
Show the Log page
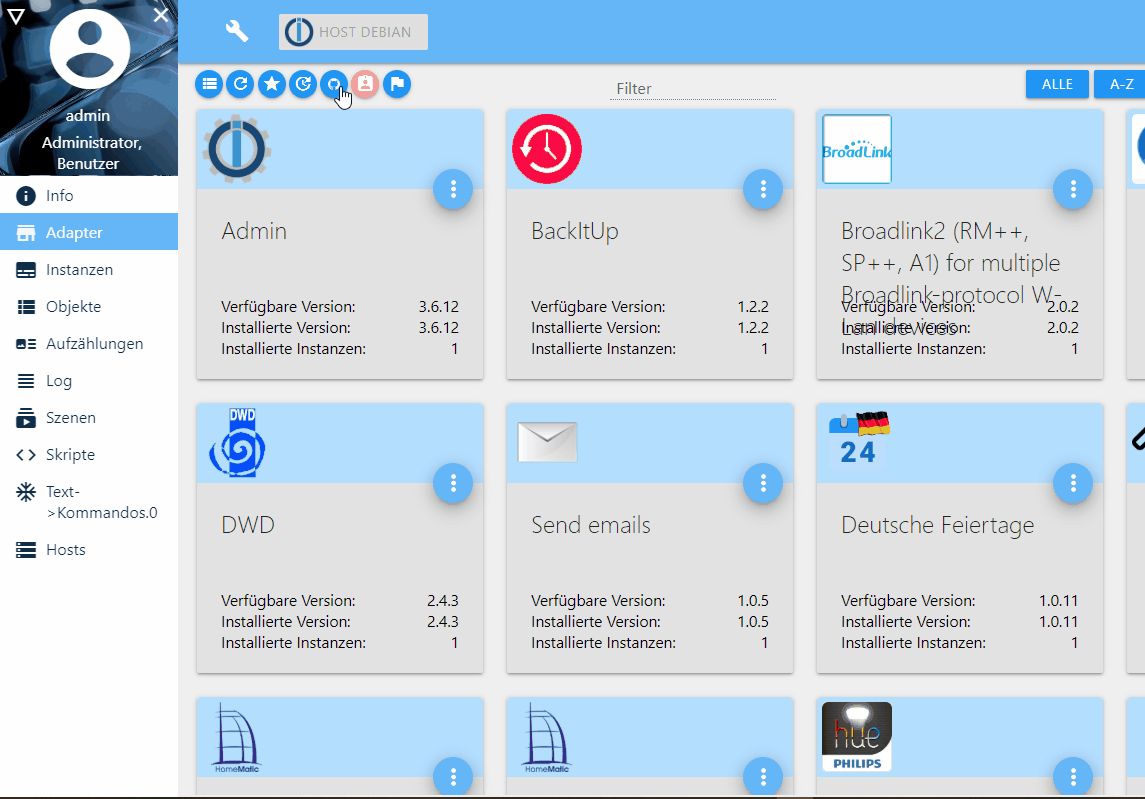tap(89, 381)
